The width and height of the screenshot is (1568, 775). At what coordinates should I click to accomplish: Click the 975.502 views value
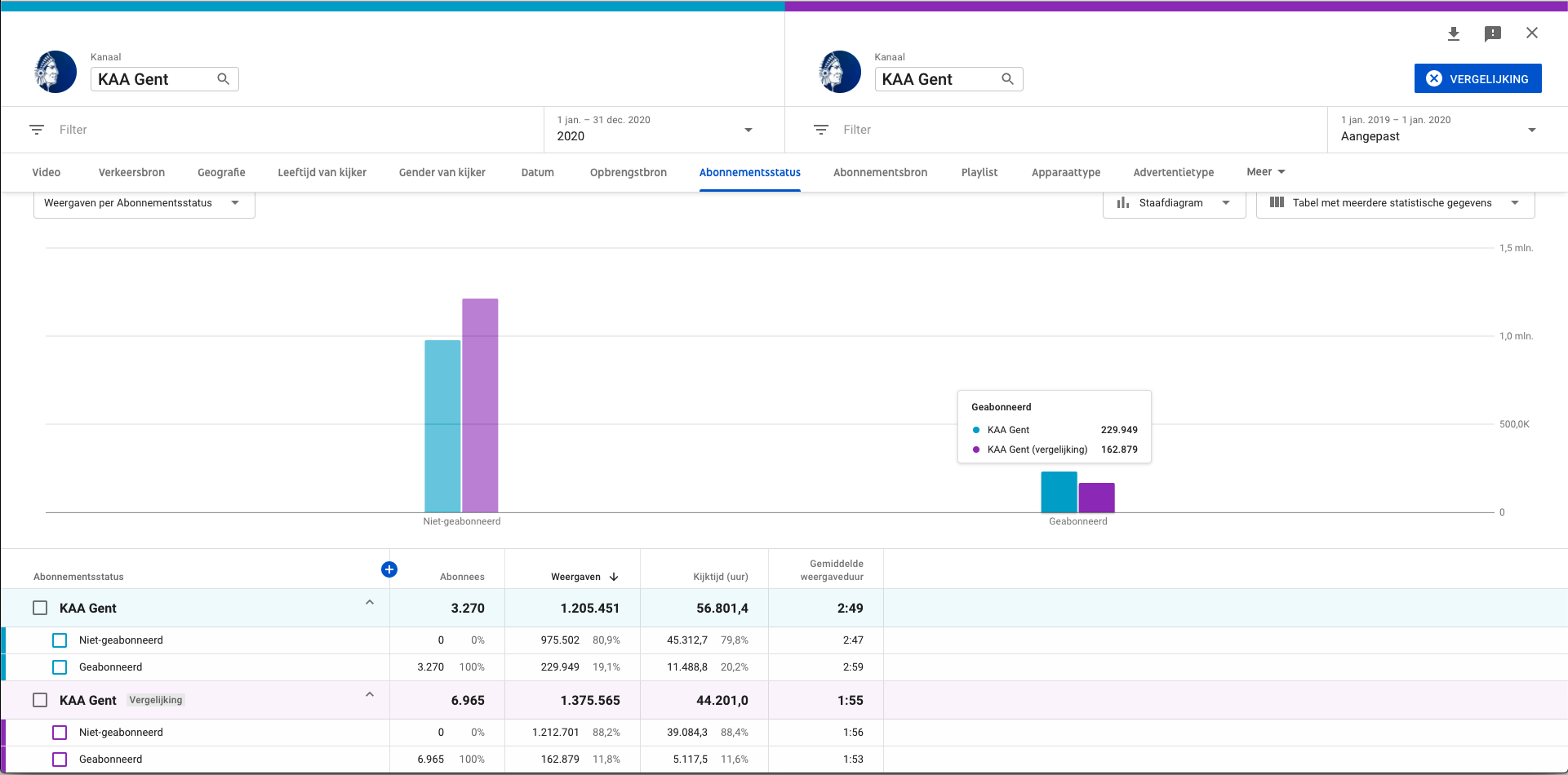click(x=560, y=640)
